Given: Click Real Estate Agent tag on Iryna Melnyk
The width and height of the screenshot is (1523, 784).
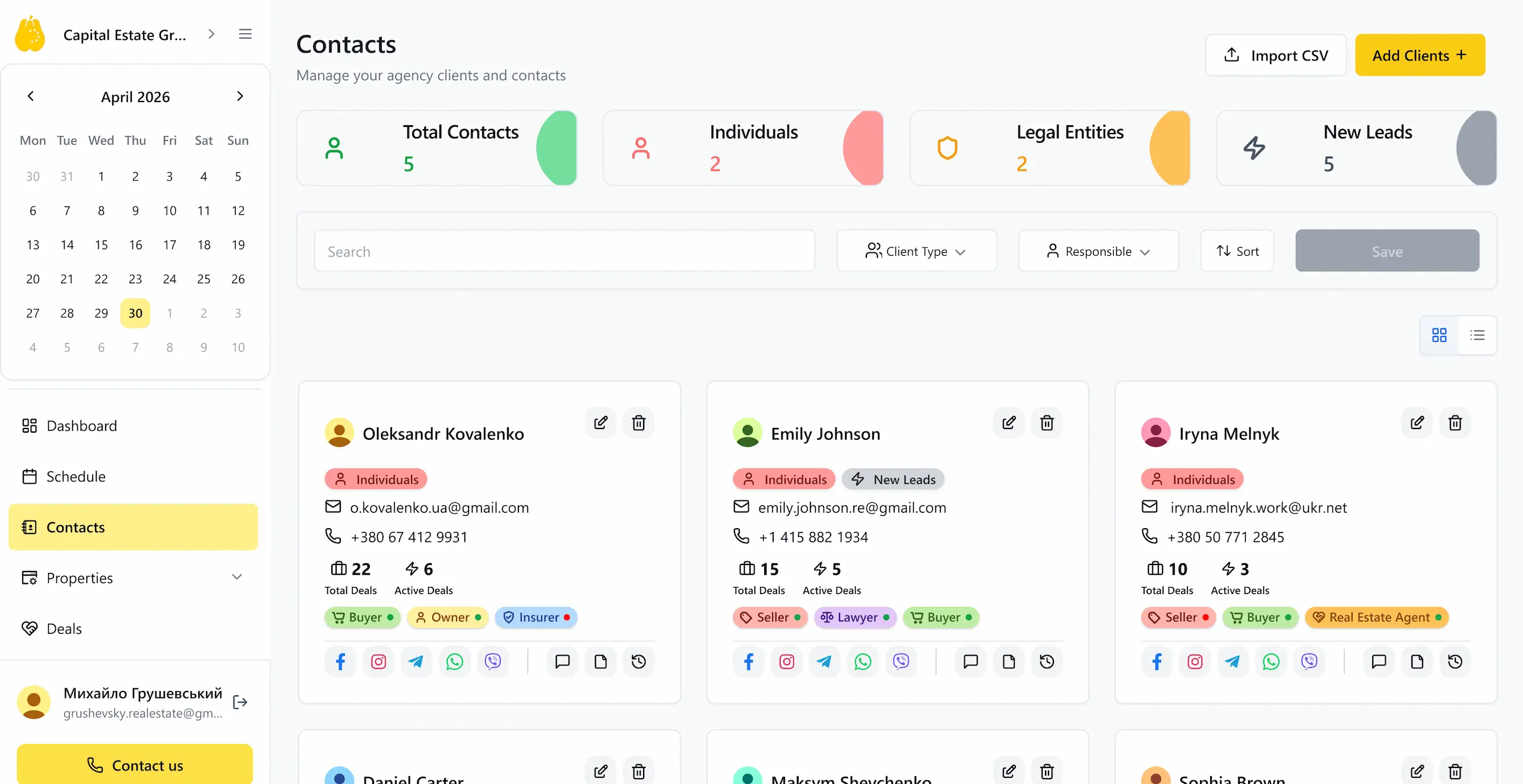Looking at the screenshot, I should pyautogui.click(x=1377, y=617).
